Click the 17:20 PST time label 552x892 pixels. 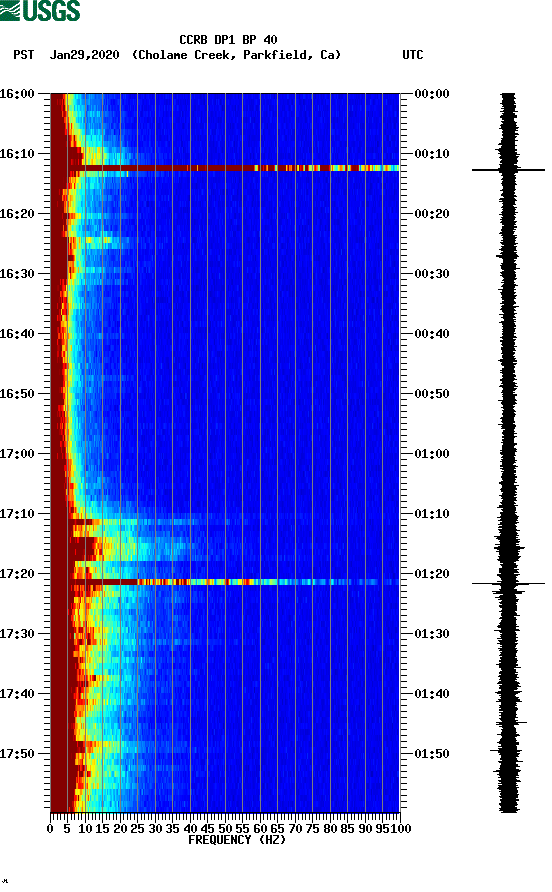(x=17, y=574)
